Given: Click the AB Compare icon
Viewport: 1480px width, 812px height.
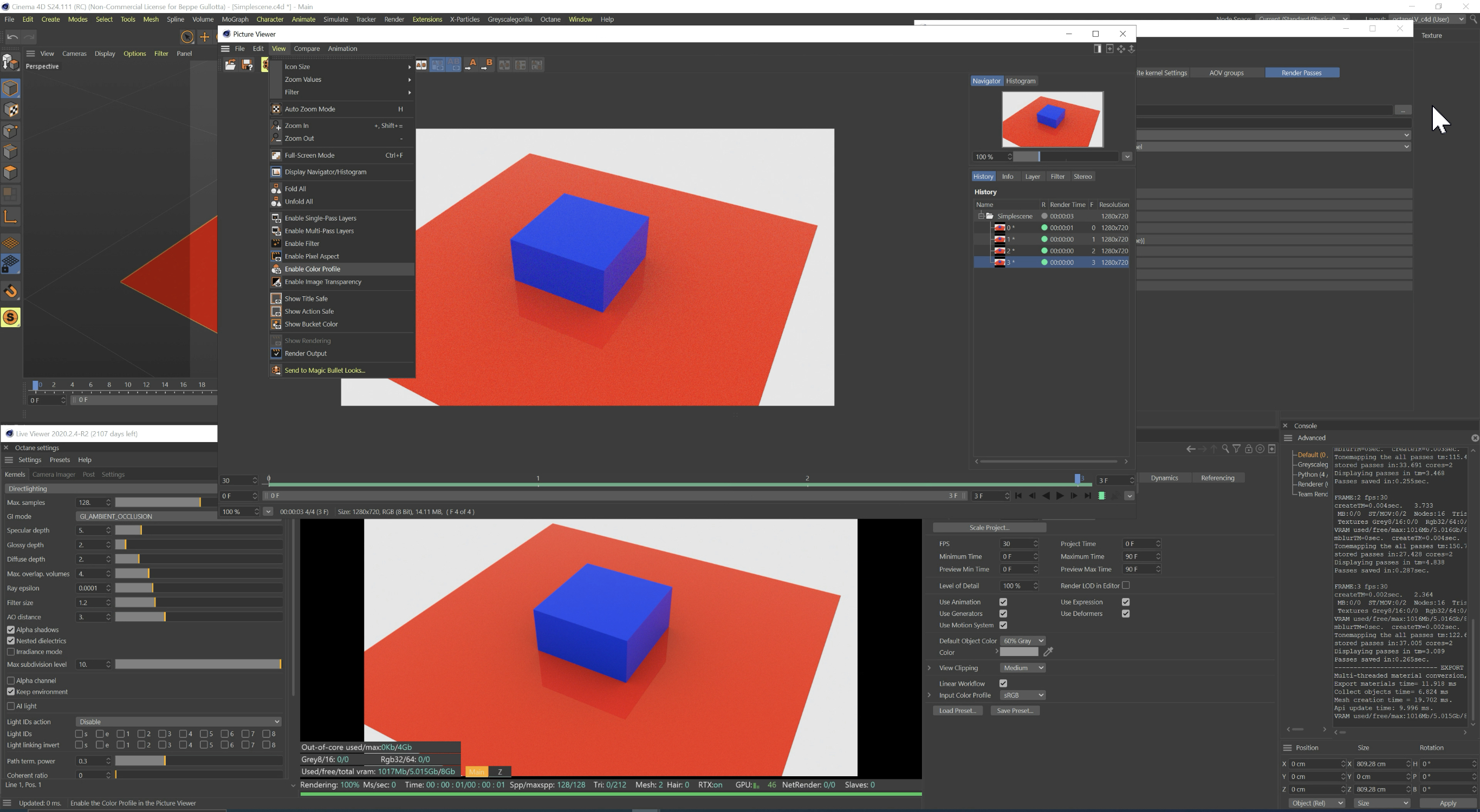Looking at the screenshot, I should pyautogui.click(x=421, y=65).
